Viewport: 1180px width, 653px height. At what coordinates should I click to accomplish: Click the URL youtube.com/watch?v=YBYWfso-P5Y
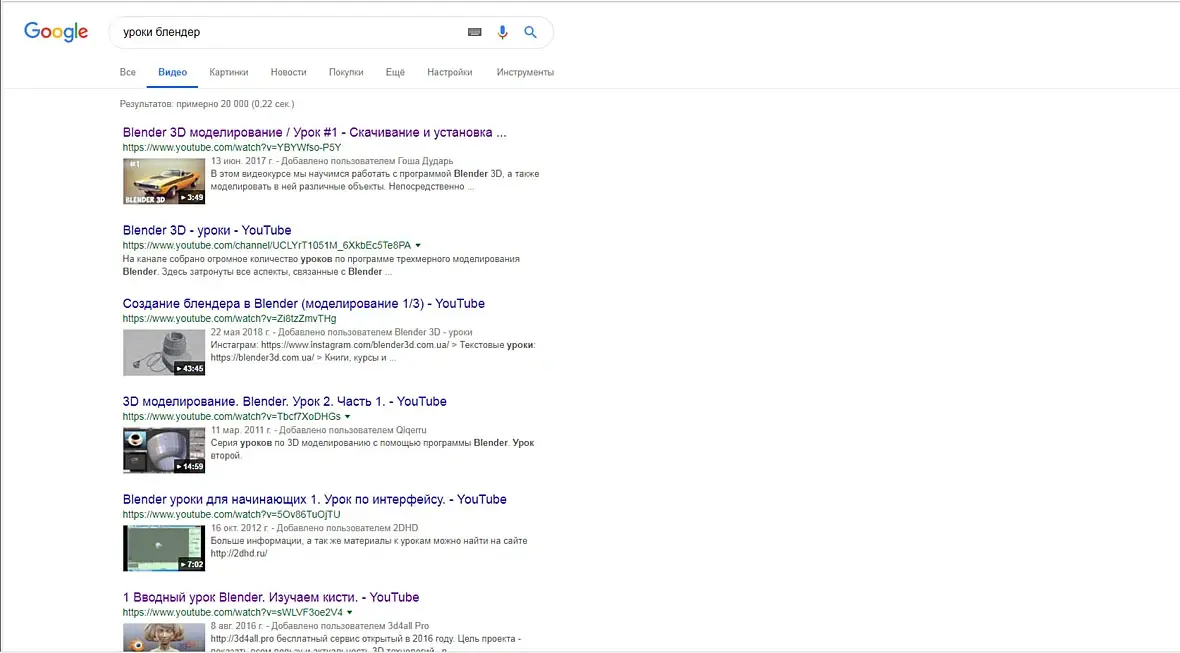coord(232,147)
